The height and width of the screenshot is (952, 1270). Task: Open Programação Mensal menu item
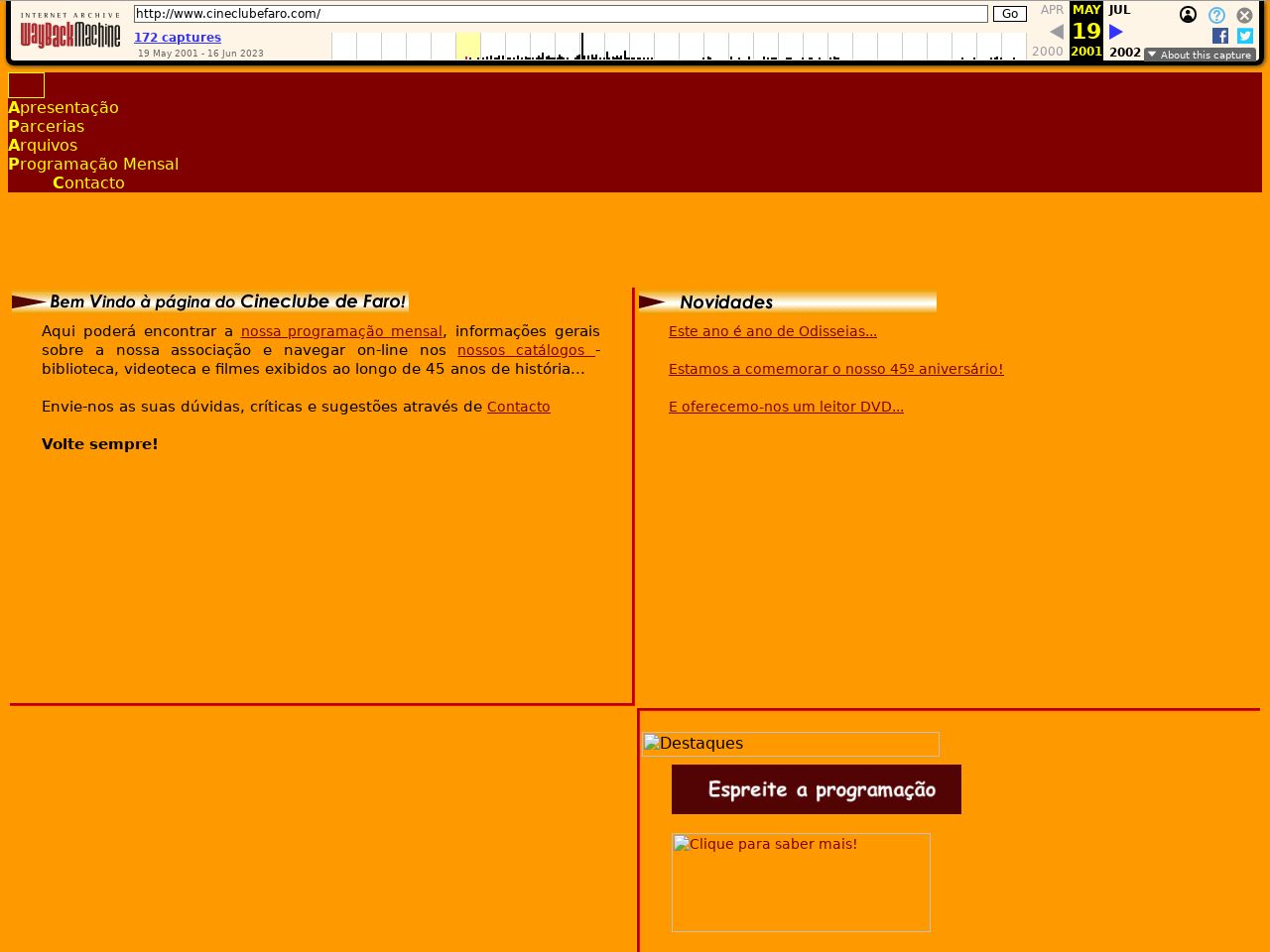pyautogui.click(x=93, y=164)
